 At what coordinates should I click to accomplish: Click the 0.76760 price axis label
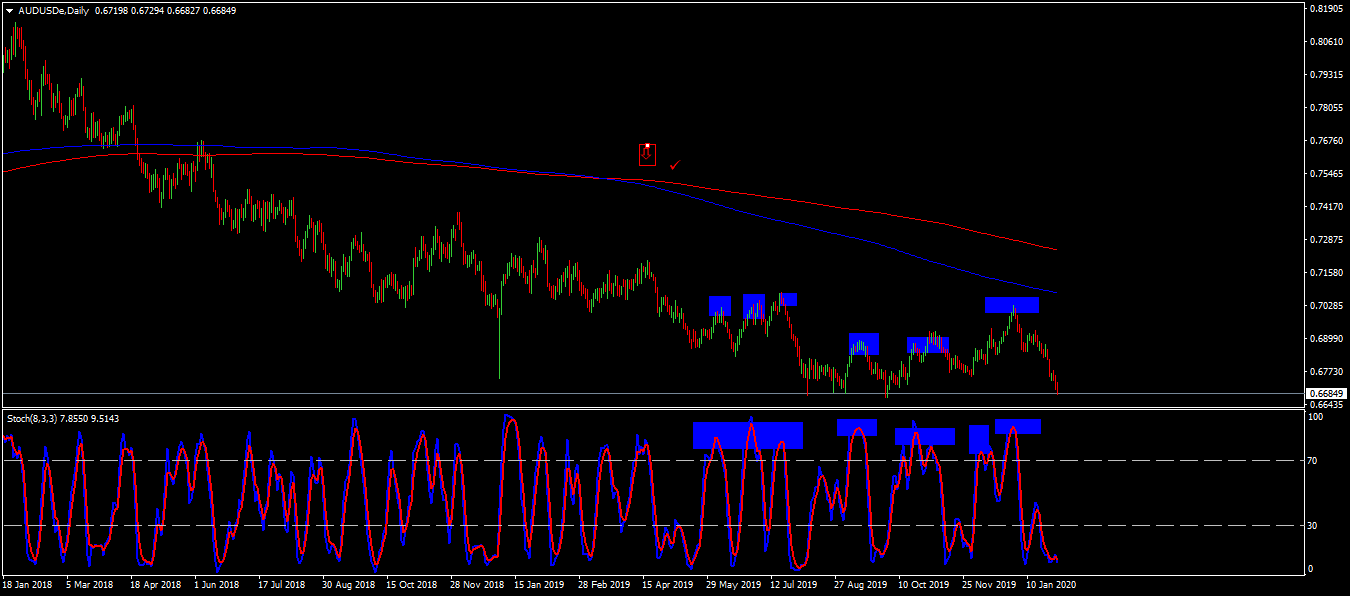pyautogui.click(x=1325, y=140)
